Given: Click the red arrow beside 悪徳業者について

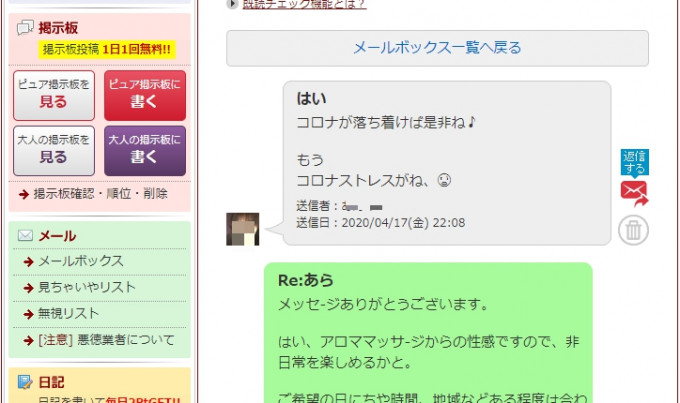Looking at the screenshot, I should click(29, 341).
